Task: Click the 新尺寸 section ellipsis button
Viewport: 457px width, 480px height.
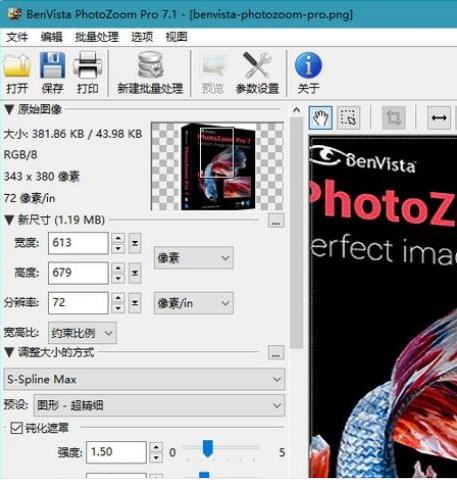Action: point(276,220)
